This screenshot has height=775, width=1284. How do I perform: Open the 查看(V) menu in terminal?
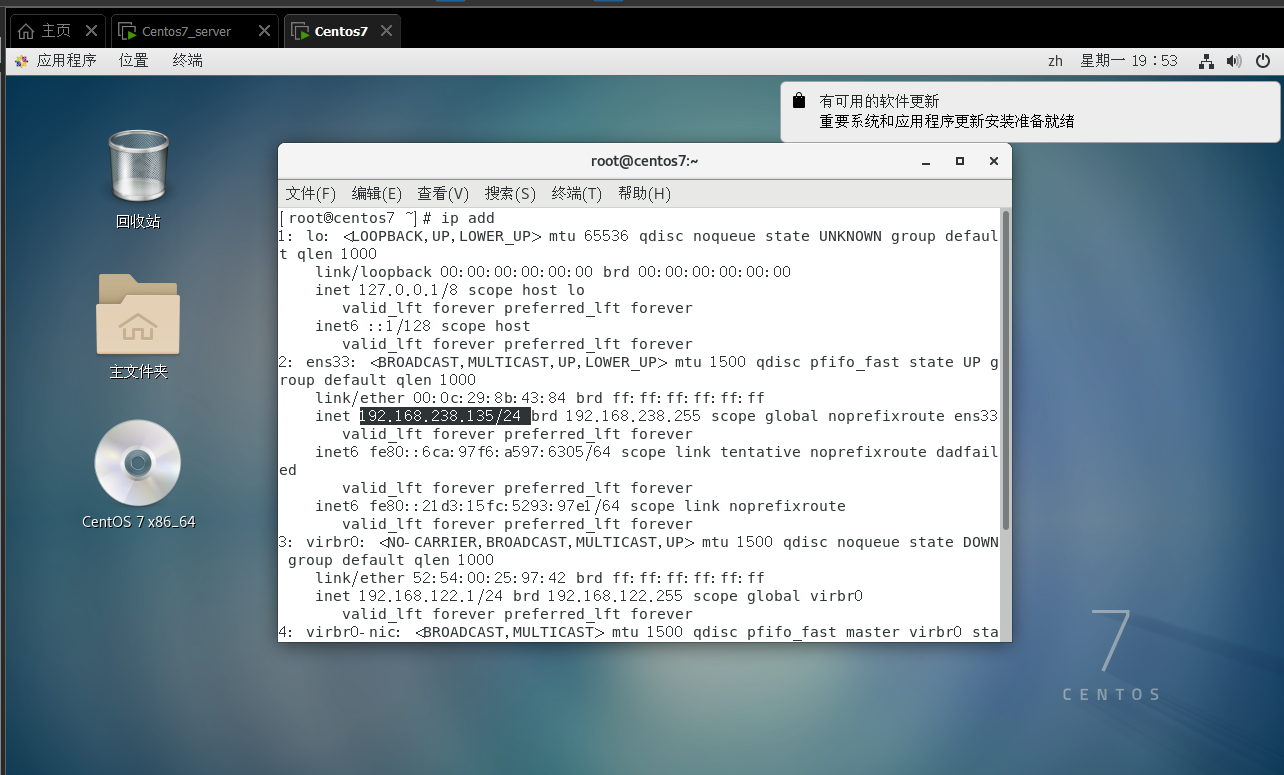pos(443,193)
